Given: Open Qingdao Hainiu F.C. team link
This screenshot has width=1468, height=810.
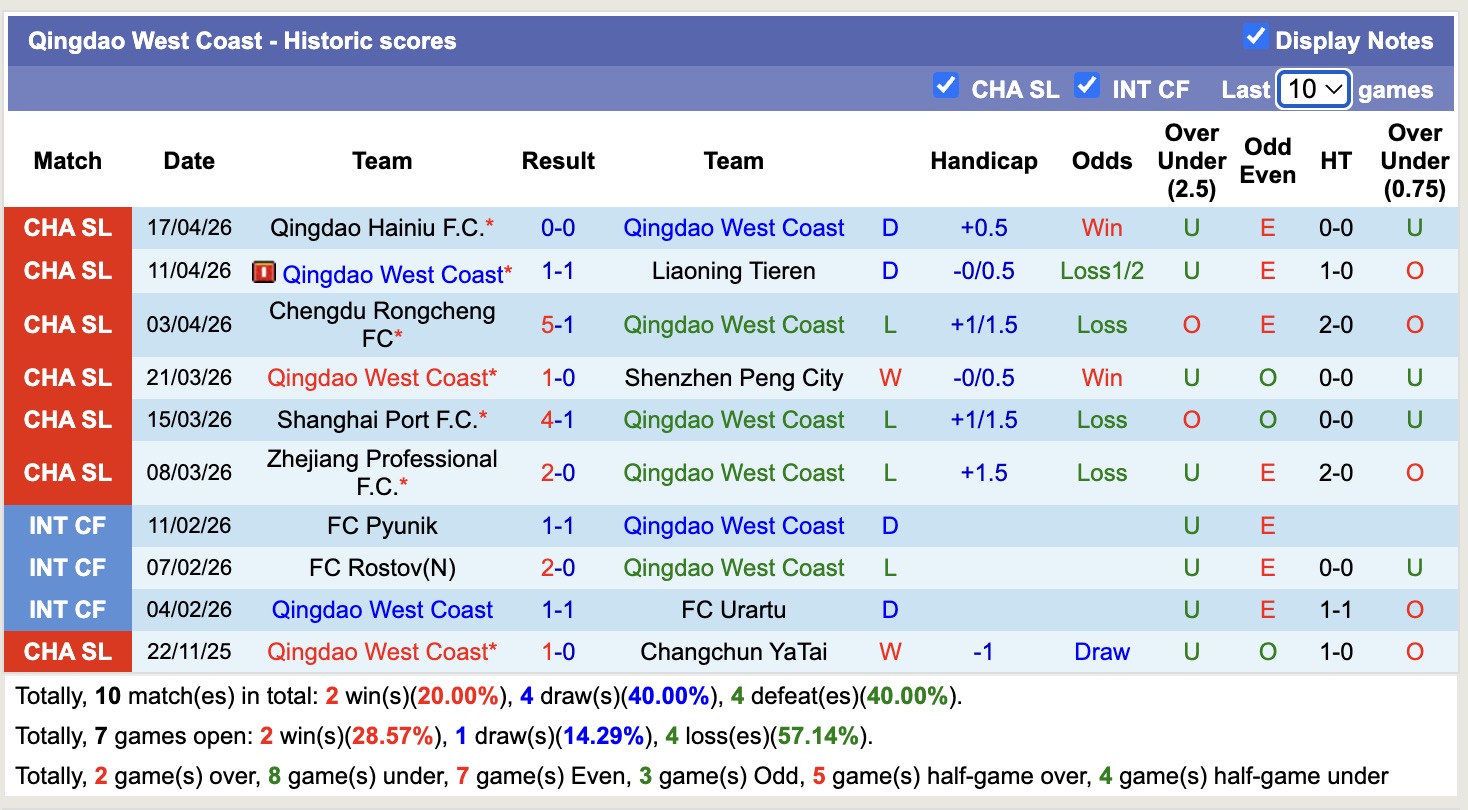Looking at the screenshot, I should 377,228.
